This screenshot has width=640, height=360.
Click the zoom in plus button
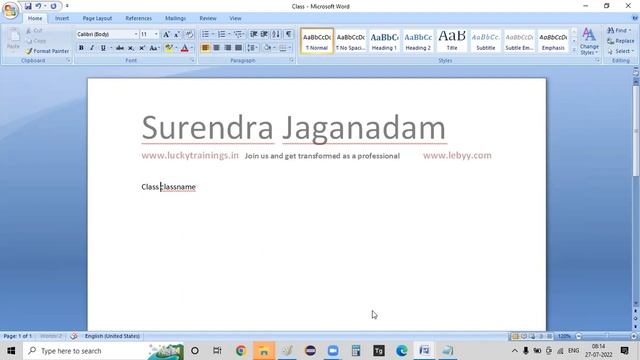[x=633, y=336]
